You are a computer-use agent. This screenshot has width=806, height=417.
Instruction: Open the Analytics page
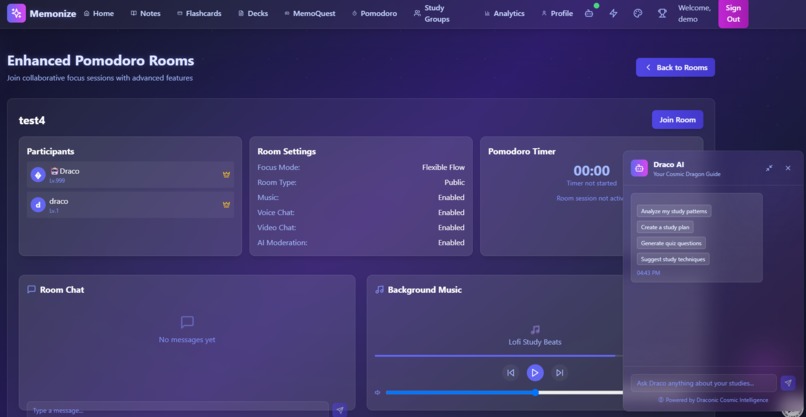tap(504, 14)
